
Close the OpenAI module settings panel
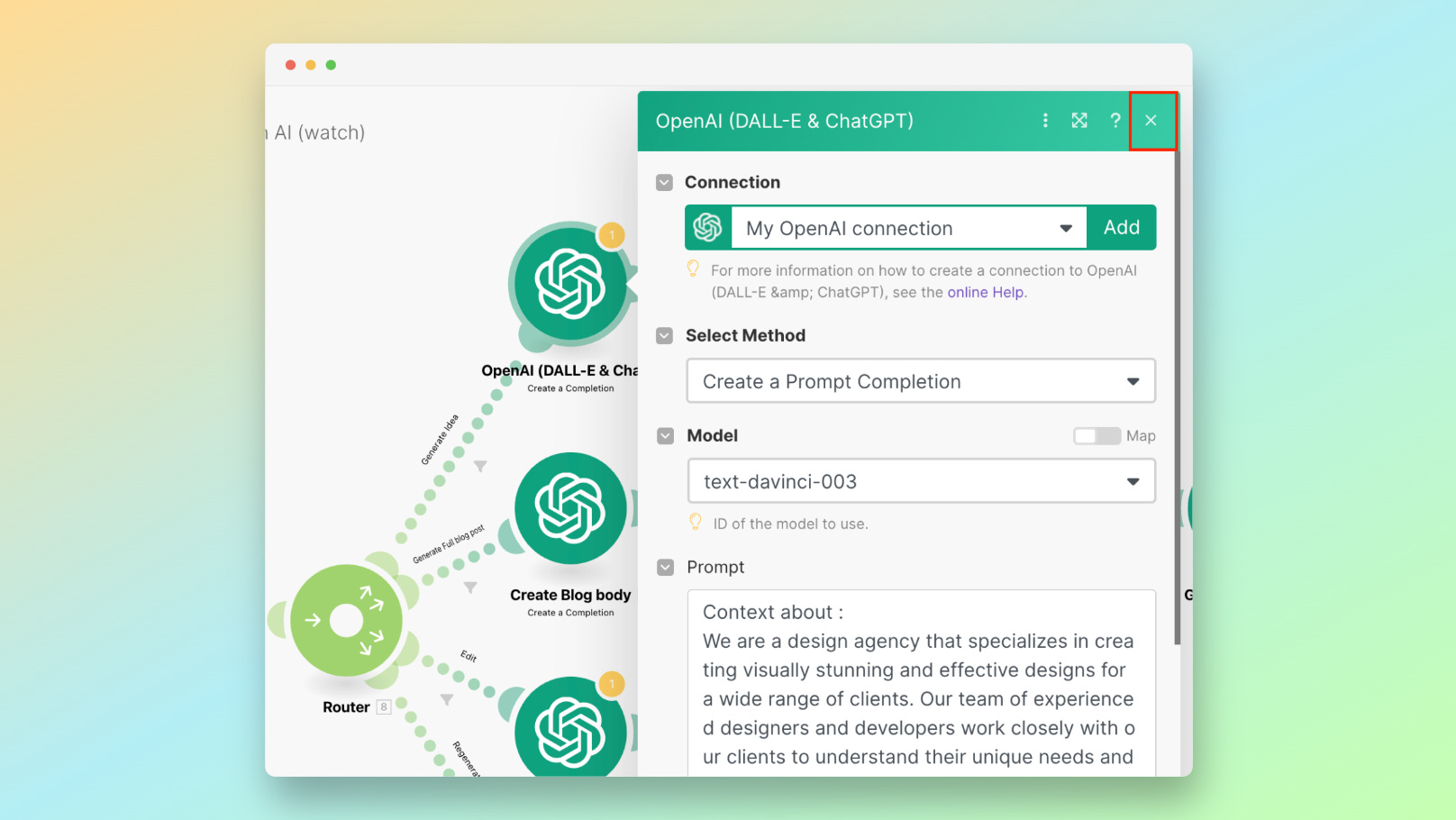pyautogui.click(x=1151, y=121)
